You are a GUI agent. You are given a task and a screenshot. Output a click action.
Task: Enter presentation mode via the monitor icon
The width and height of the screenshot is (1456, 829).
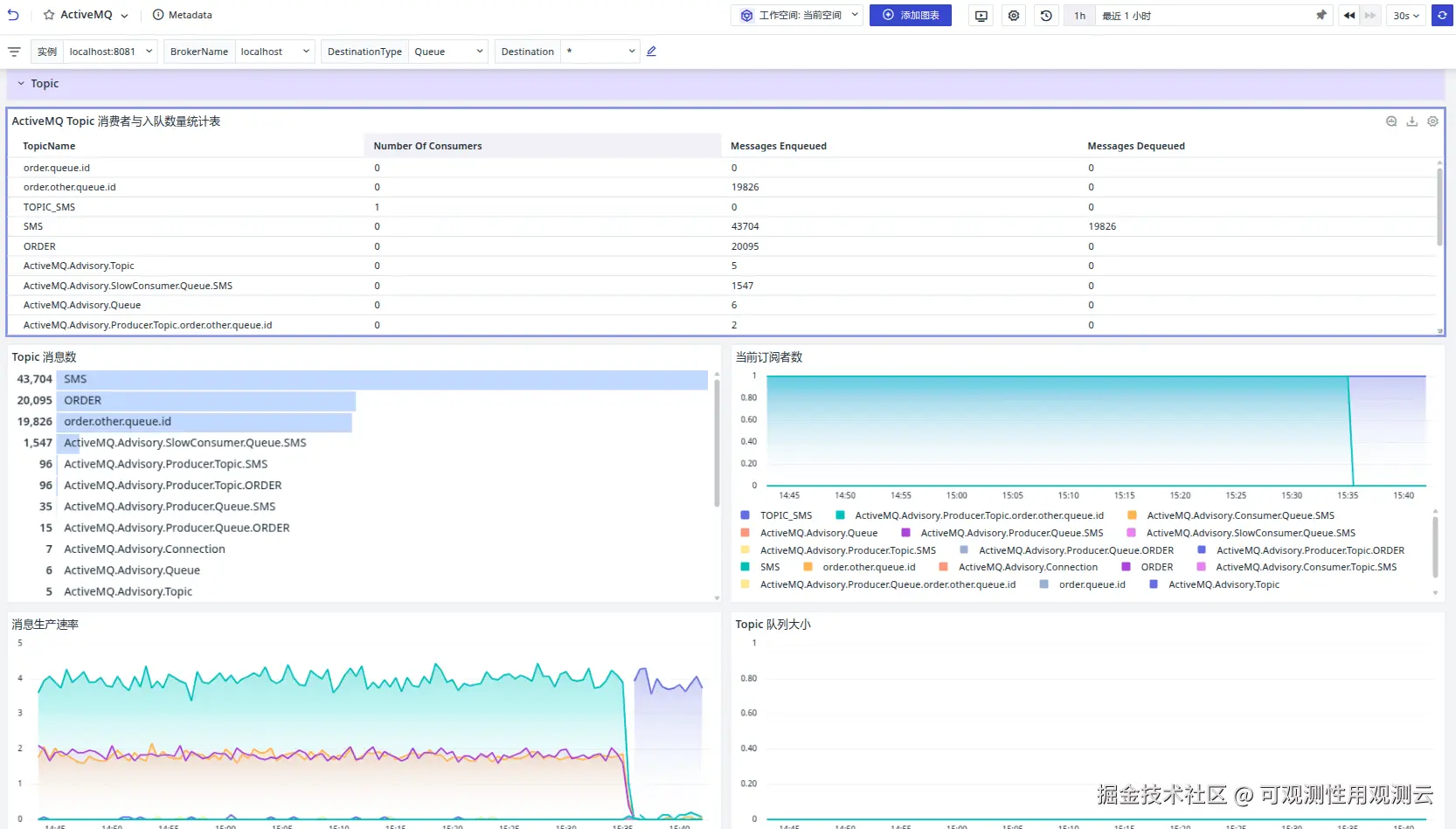(981, 16)
